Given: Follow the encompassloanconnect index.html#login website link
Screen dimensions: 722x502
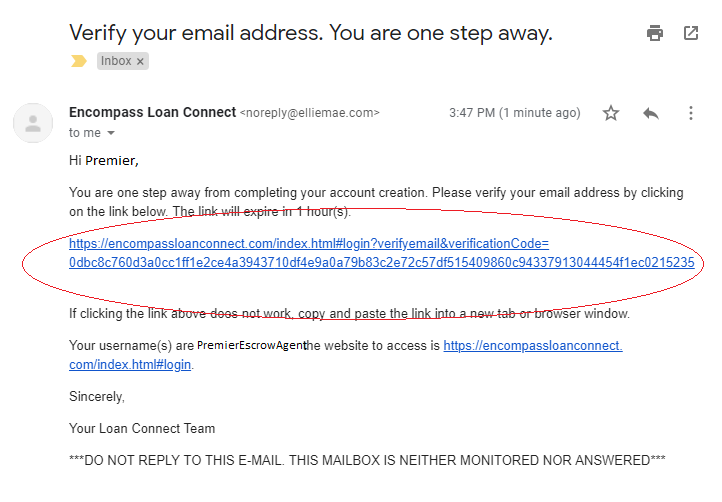Looking at the screenshot, I should (x=346, y=355).
